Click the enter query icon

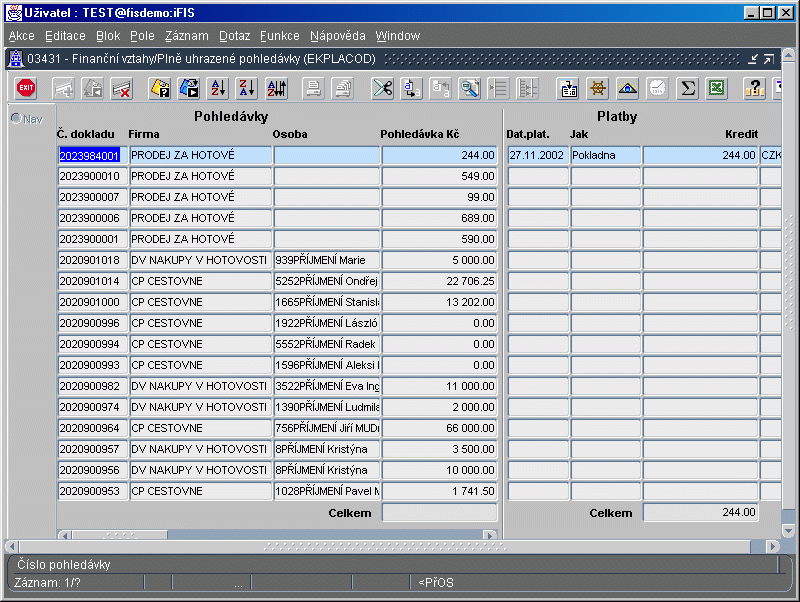pyautogui.click(x=160, y=88)
